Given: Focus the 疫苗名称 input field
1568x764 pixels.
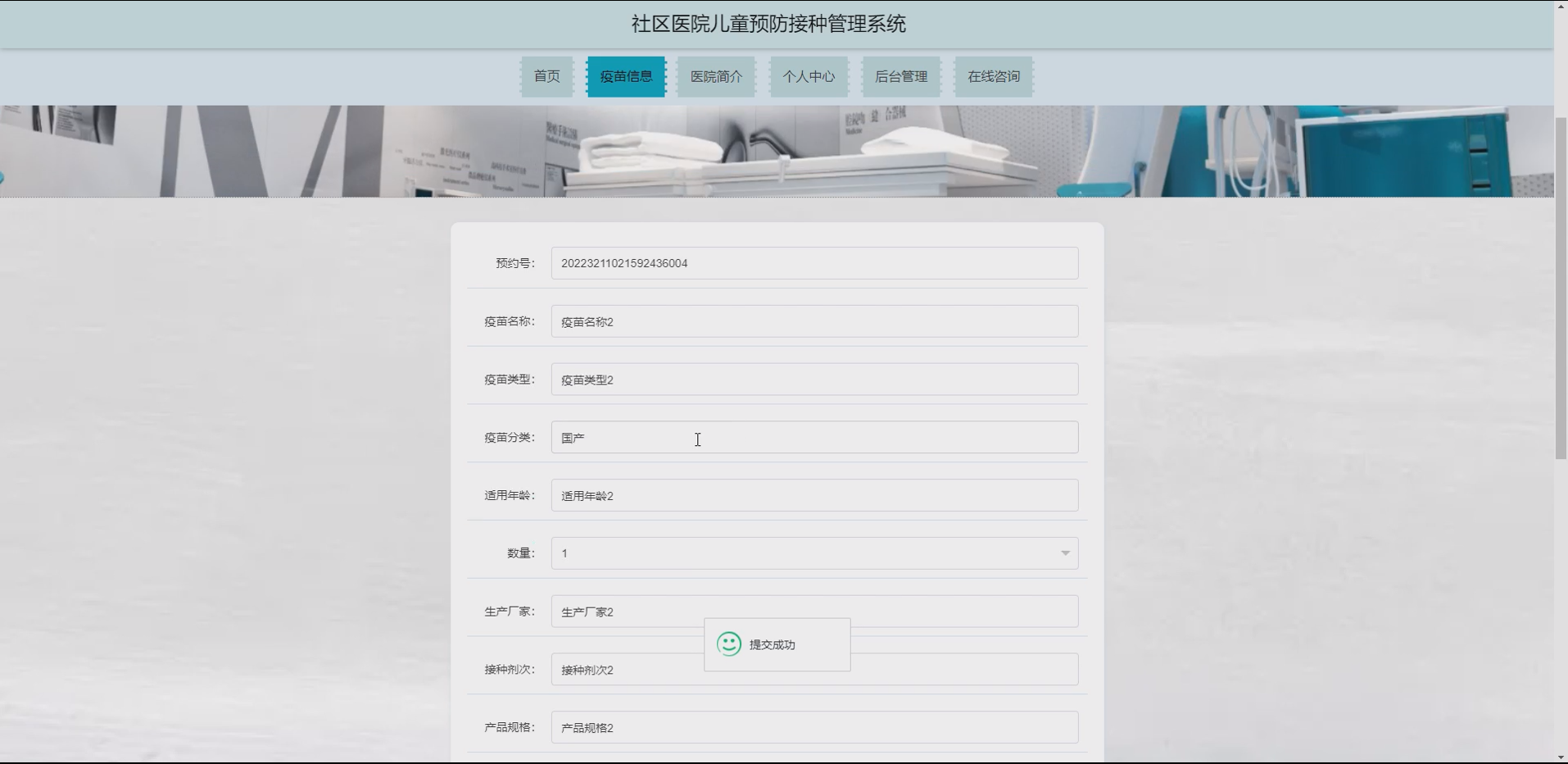Looking at the screenshot, I should click(814, 321).
